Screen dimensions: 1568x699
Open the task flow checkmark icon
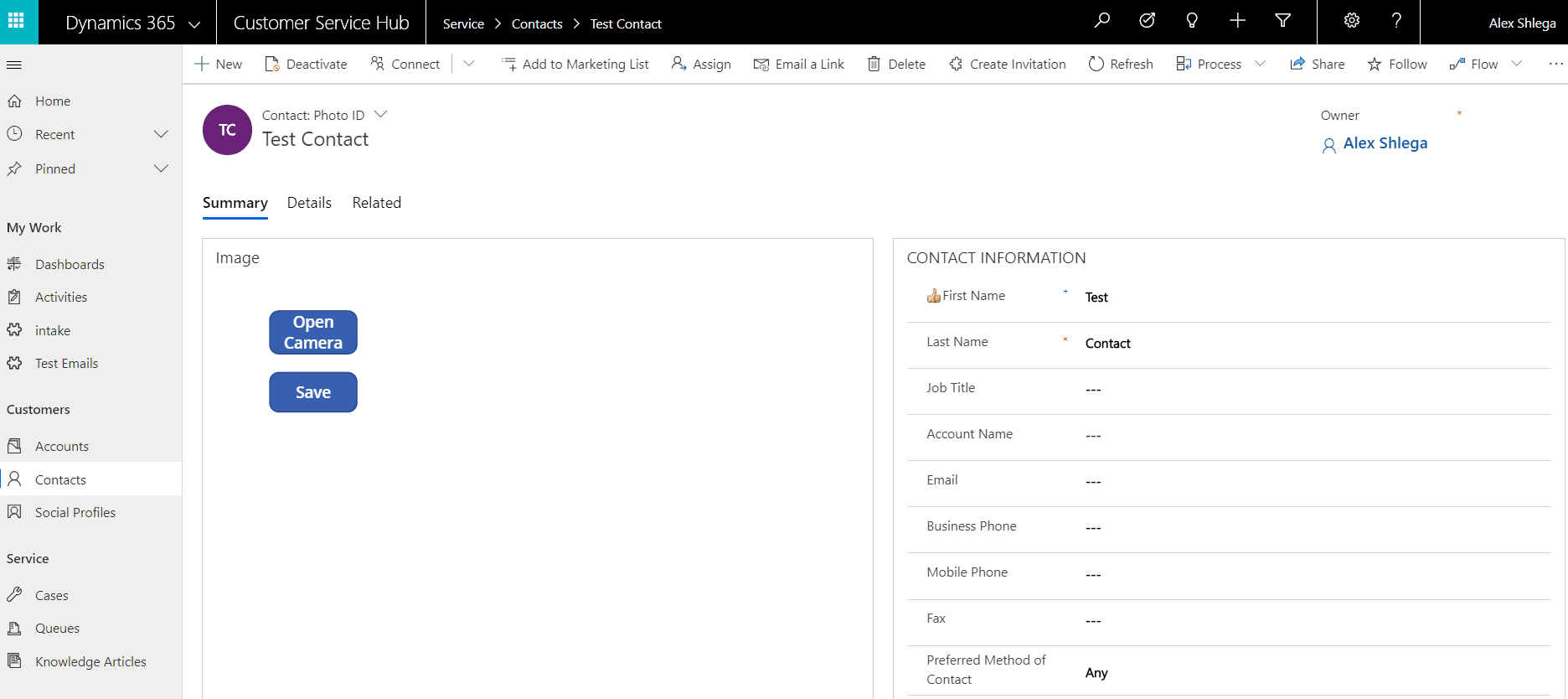(1148, 21)
